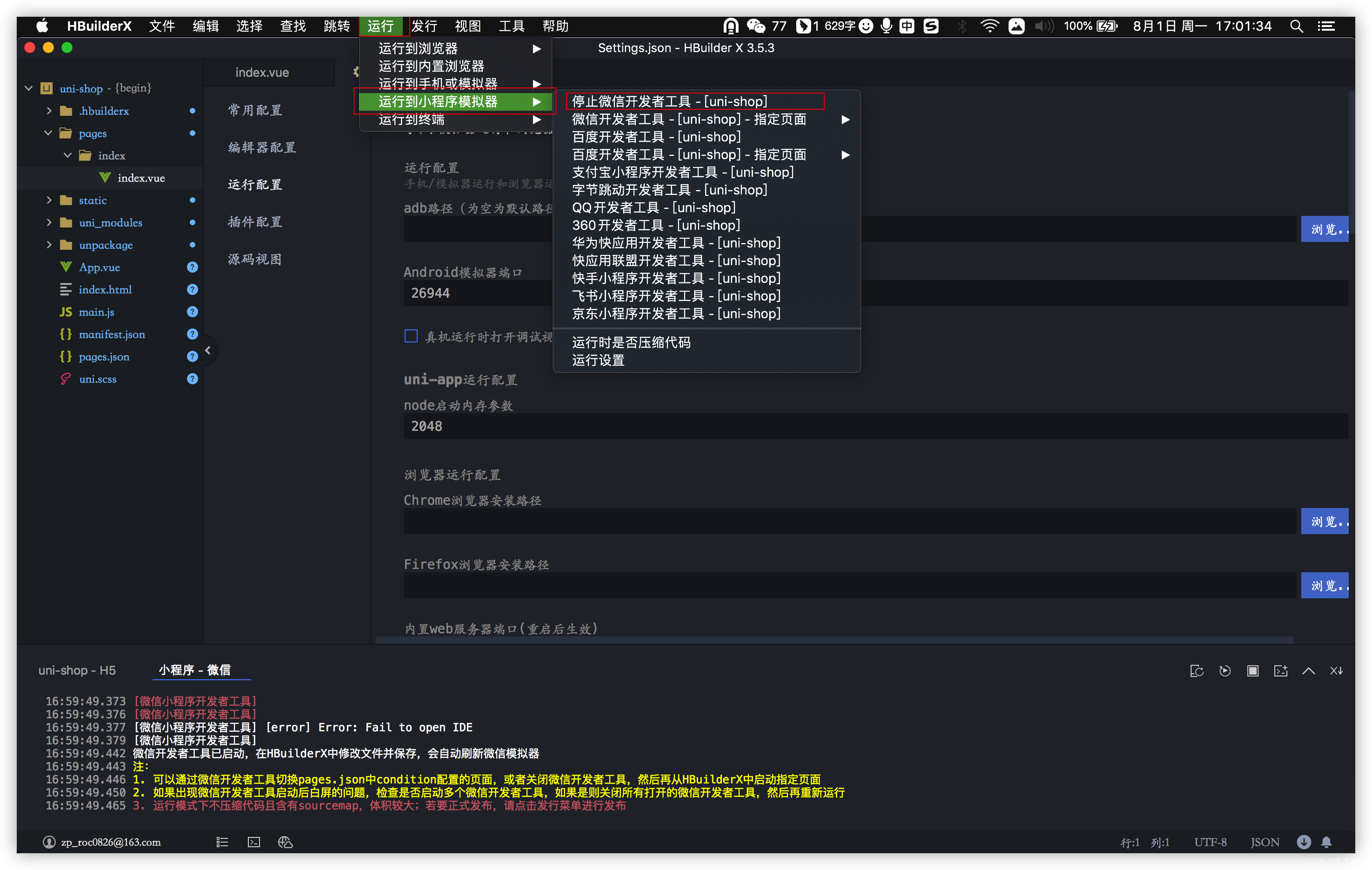Screen dimensions: 1372x870
Task: Open the Apple menu
Action: [42, 26]
